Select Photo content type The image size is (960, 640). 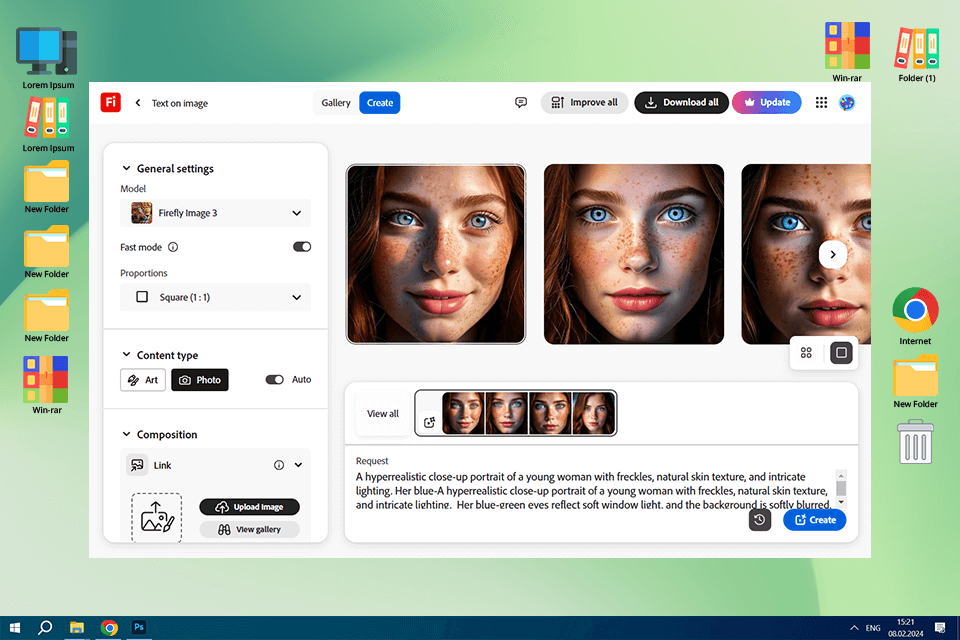200,380
